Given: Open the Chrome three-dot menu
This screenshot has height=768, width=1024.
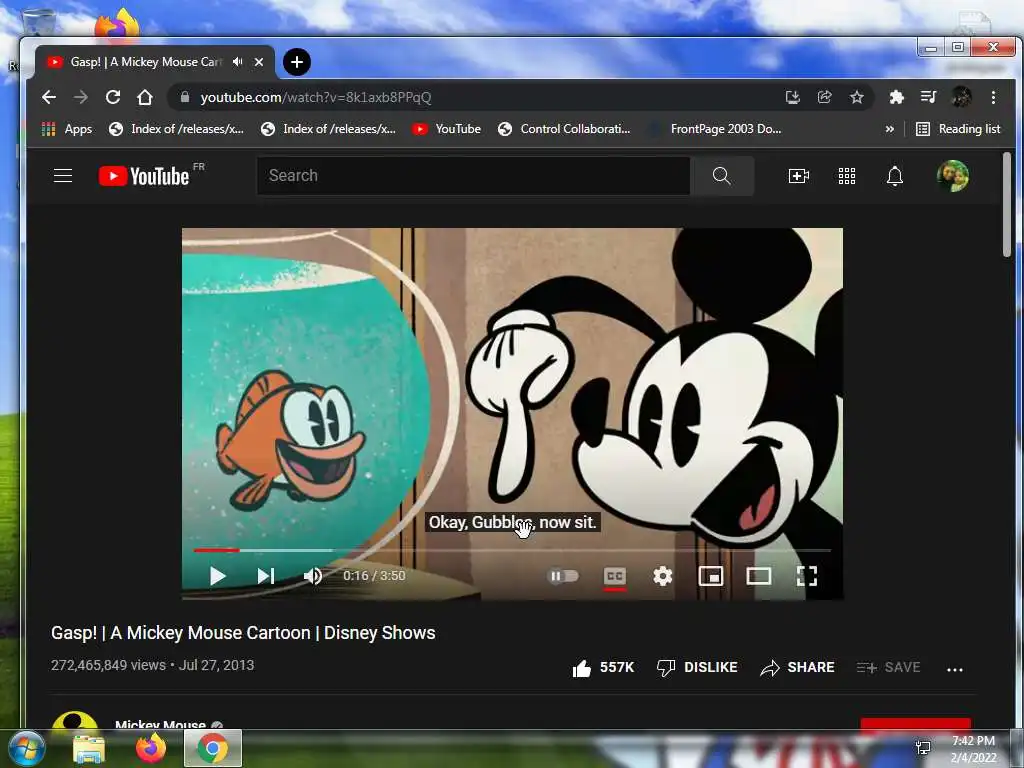Looking at the screenshot, I should pos(993,97).
